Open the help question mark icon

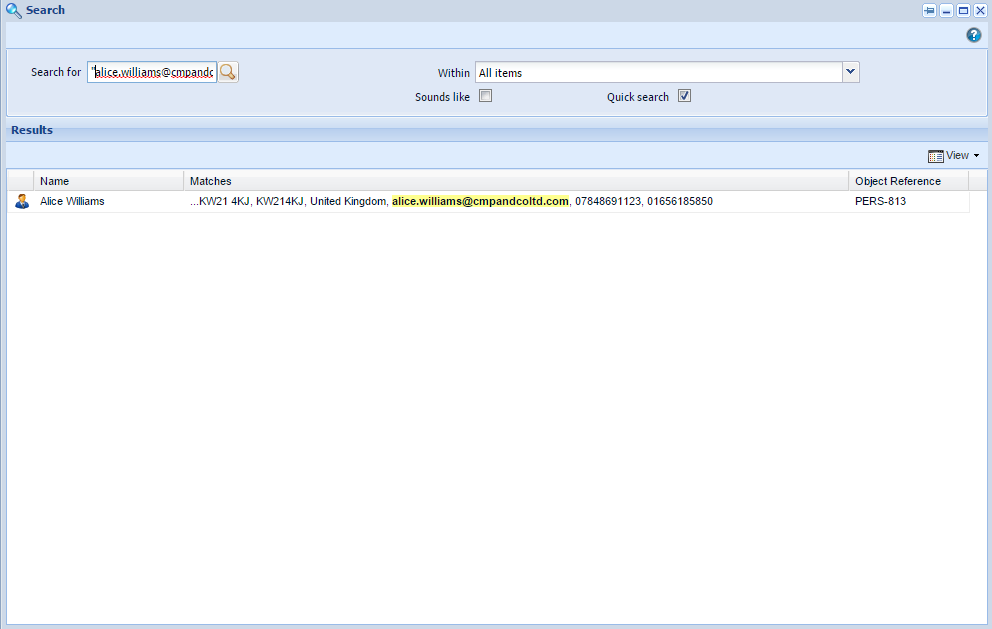[974, 35]
